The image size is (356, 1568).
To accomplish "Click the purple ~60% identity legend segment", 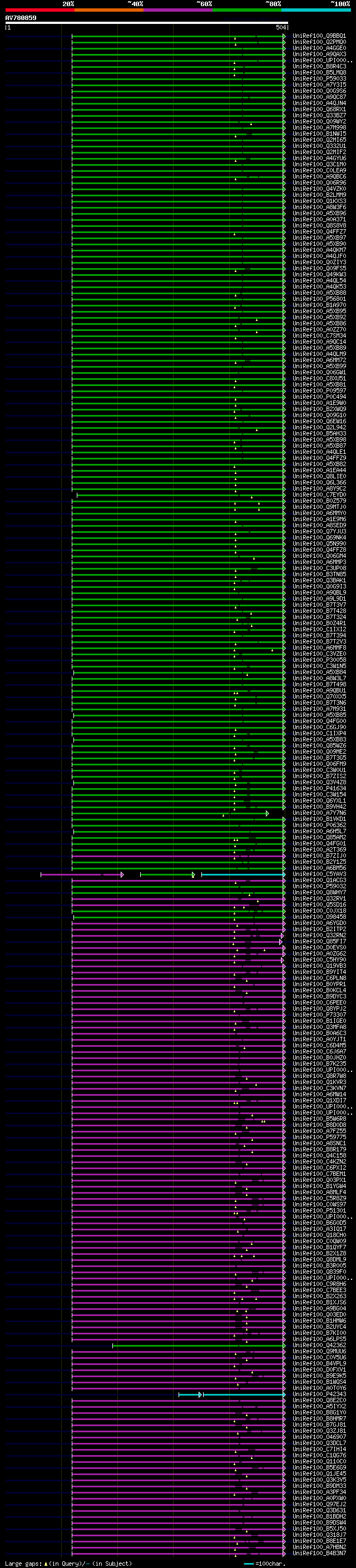I will (177, 10).
